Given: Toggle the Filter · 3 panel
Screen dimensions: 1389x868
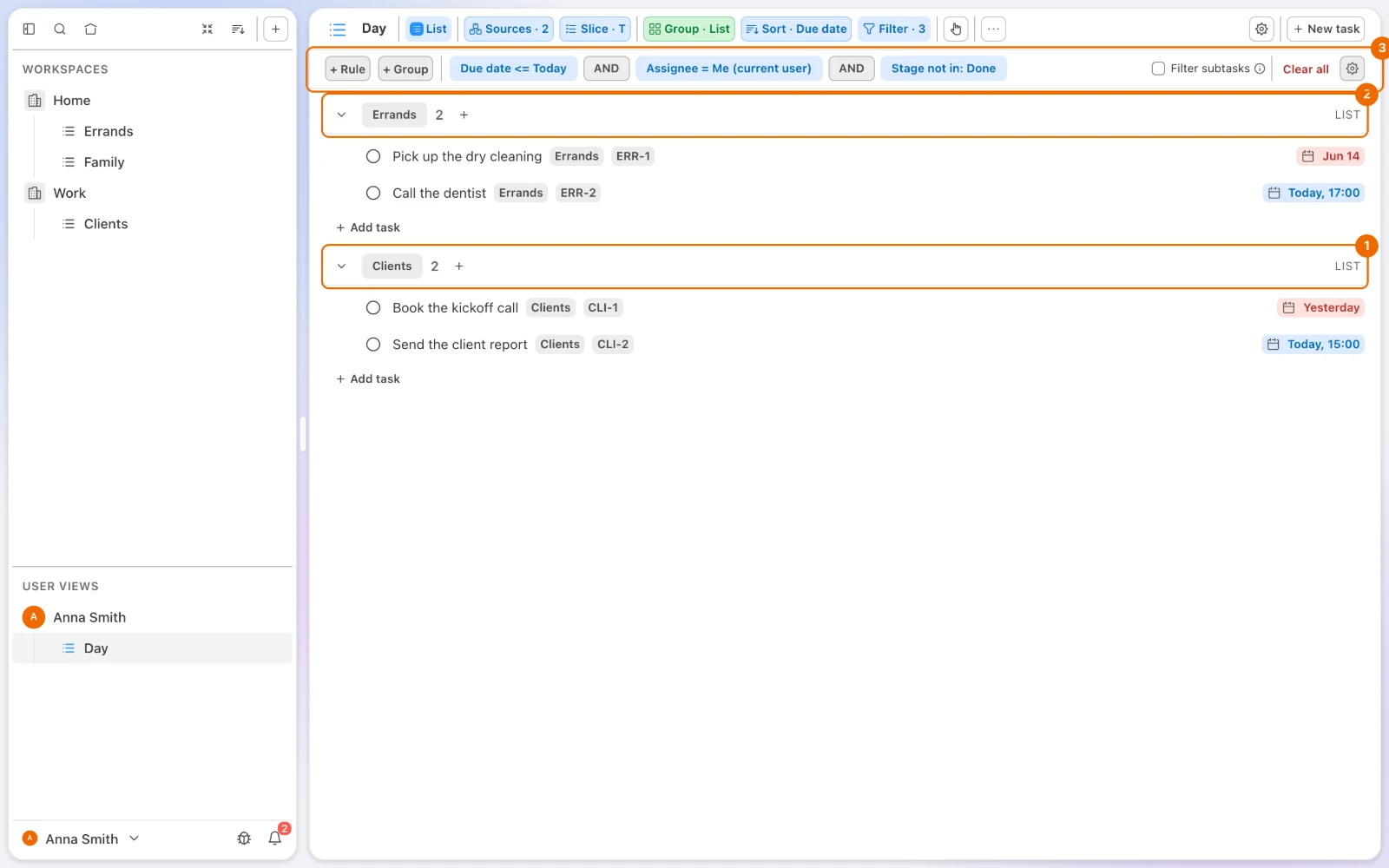Looking at the screenshot, I should coord(894,29).
